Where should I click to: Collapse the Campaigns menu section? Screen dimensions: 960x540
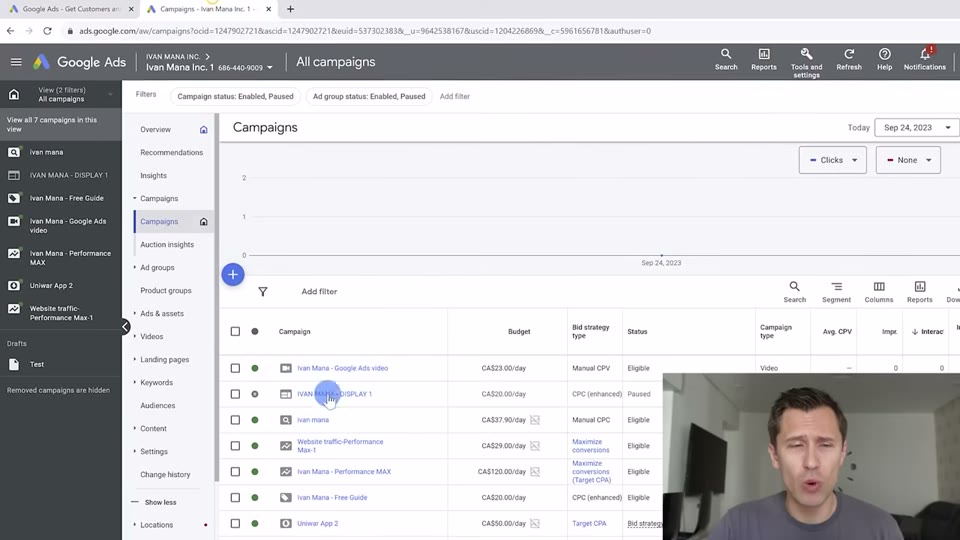[159, 198]
